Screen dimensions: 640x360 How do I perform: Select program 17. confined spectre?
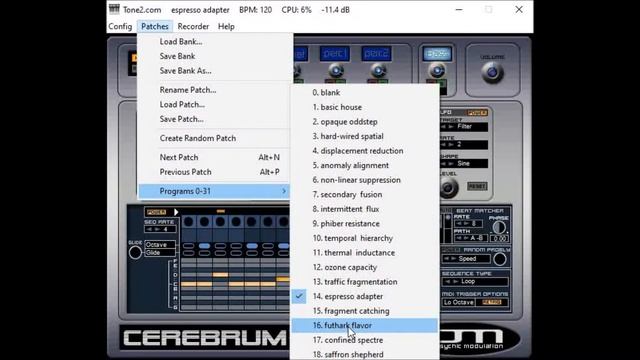point(365,340)
